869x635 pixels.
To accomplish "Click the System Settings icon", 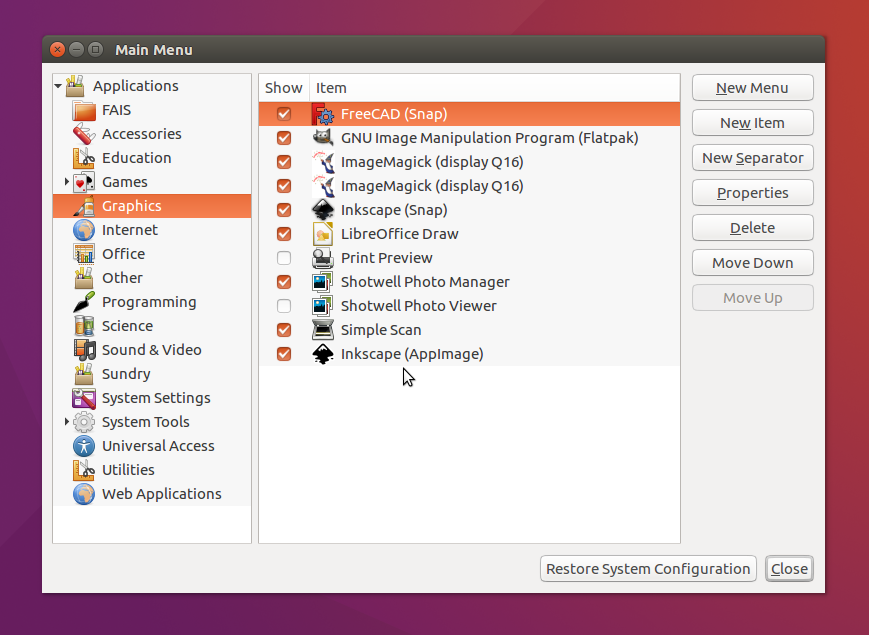I will click(x=84, y=398).
